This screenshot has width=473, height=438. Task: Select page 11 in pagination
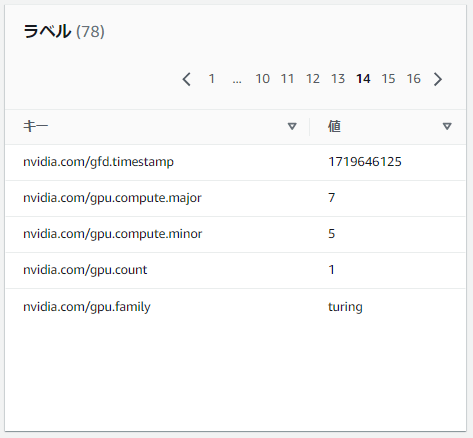(x=287, y=79)
